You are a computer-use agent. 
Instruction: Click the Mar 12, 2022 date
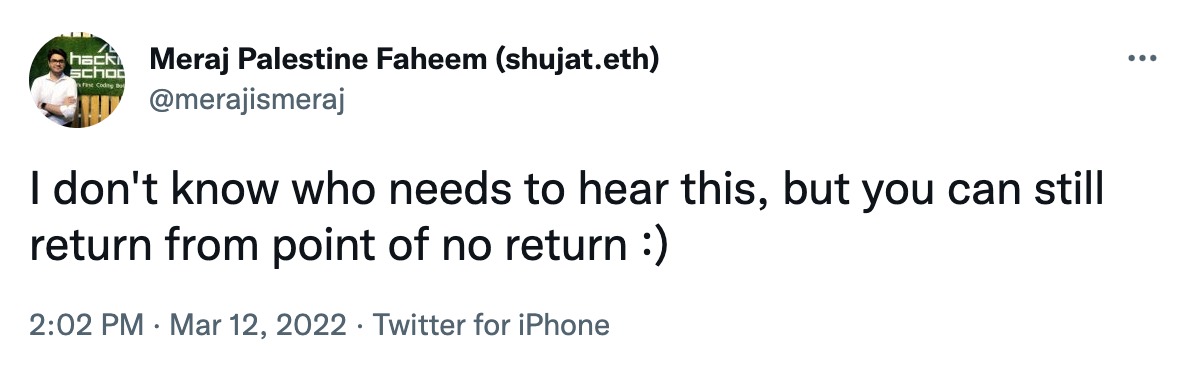(x=258, y=325)
